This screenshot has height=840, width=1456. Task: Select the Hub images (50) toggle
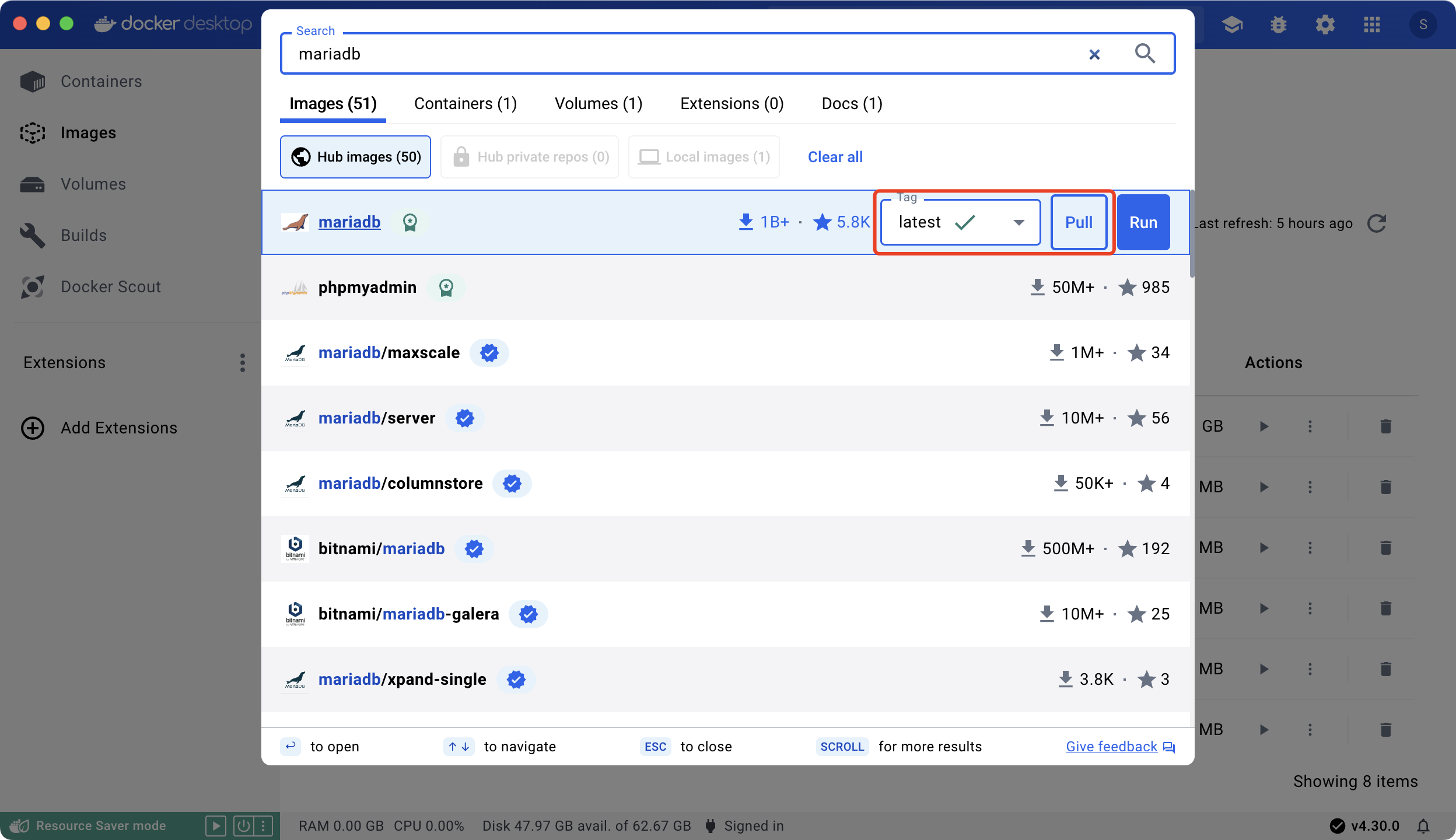tap(355, 157)
